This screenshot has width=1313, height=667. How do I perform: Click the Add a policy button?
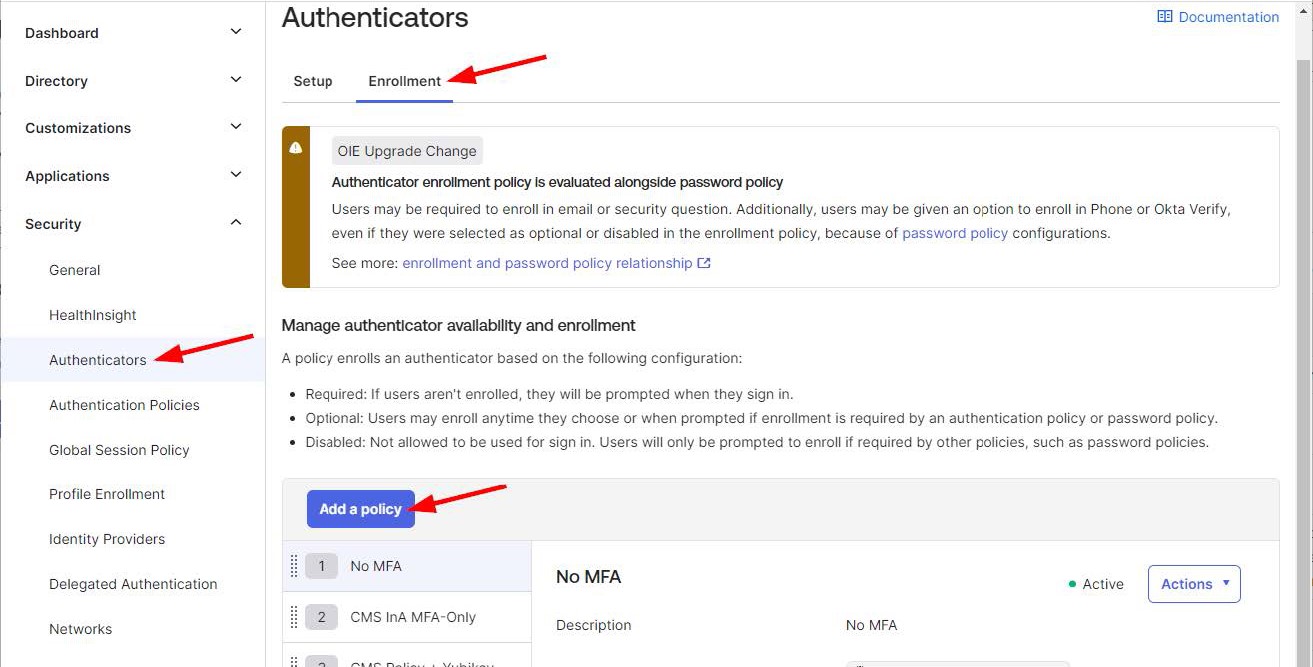(x=360, y=509)
